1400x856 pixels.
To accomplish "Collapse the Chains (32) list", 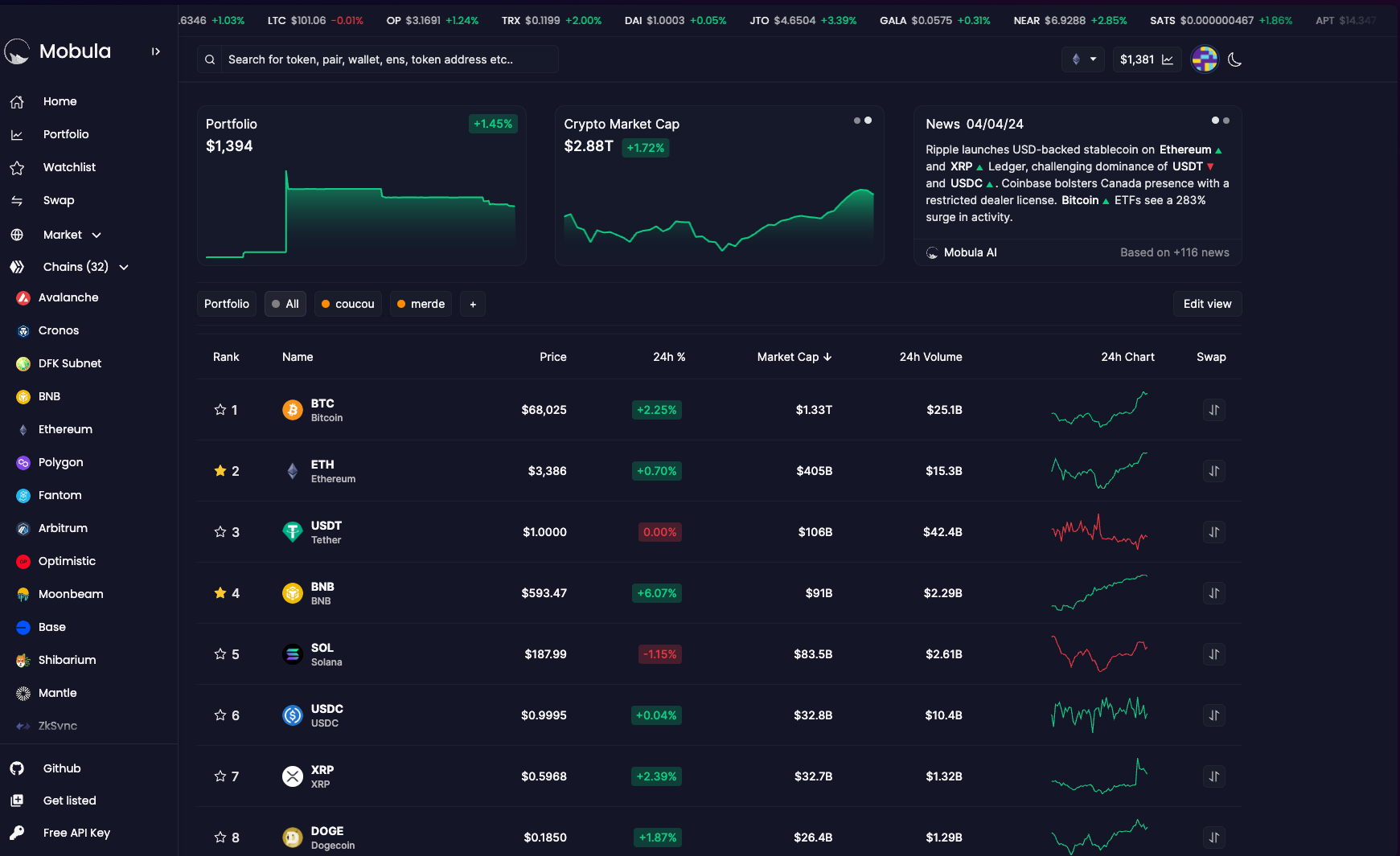I will coord(86,267).
